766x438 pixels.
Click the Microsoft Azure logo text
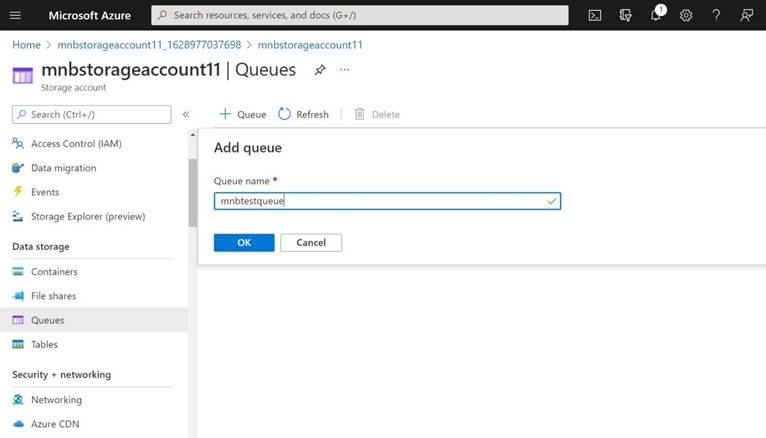[x=89, y=16]
